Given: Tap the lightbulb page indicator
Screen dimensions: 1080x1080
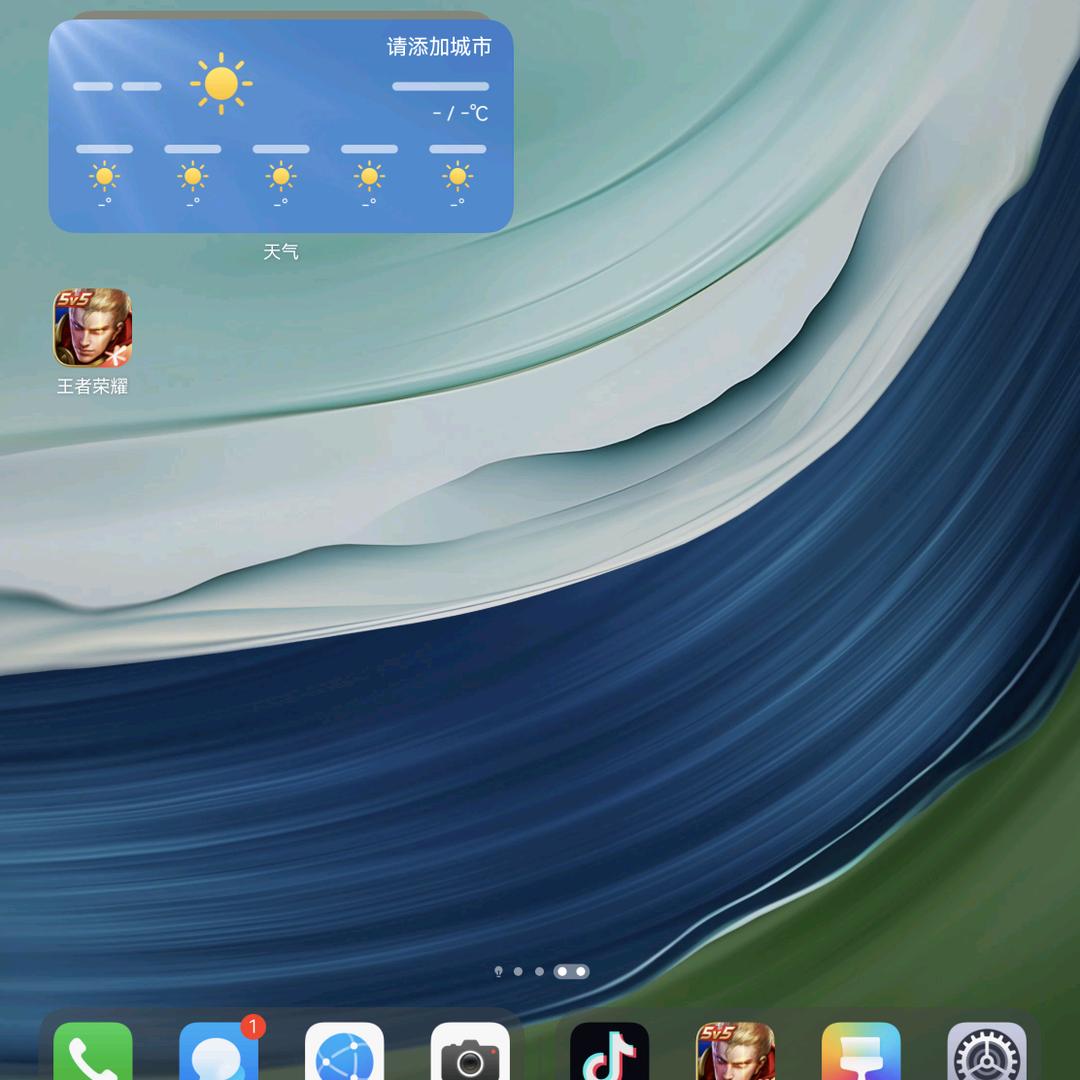Looking at the screenshot, I should click(x=498, y=971).
